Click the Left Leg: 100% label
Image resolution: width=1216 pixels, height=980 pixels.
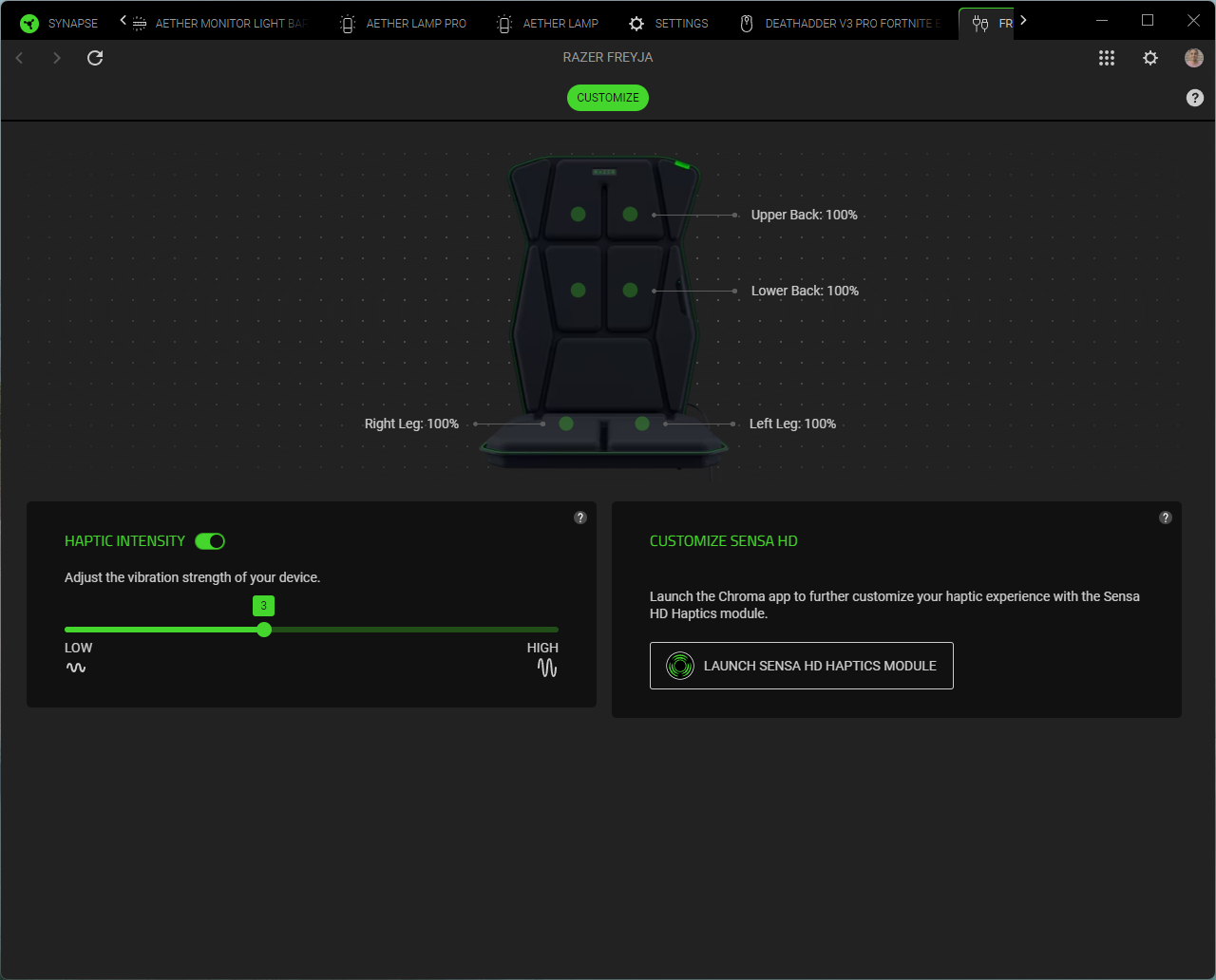point(792,424)
